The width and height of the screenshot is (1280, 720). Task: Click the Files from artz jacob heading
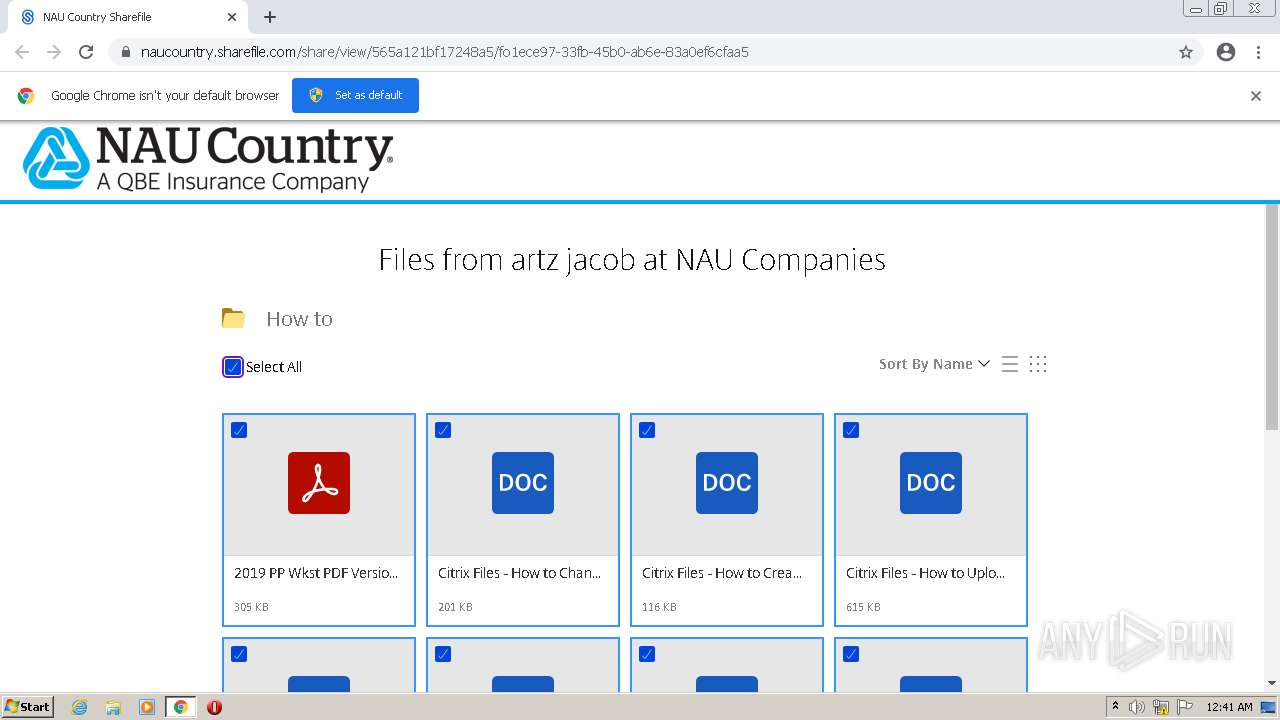click(x=632, y=260)
